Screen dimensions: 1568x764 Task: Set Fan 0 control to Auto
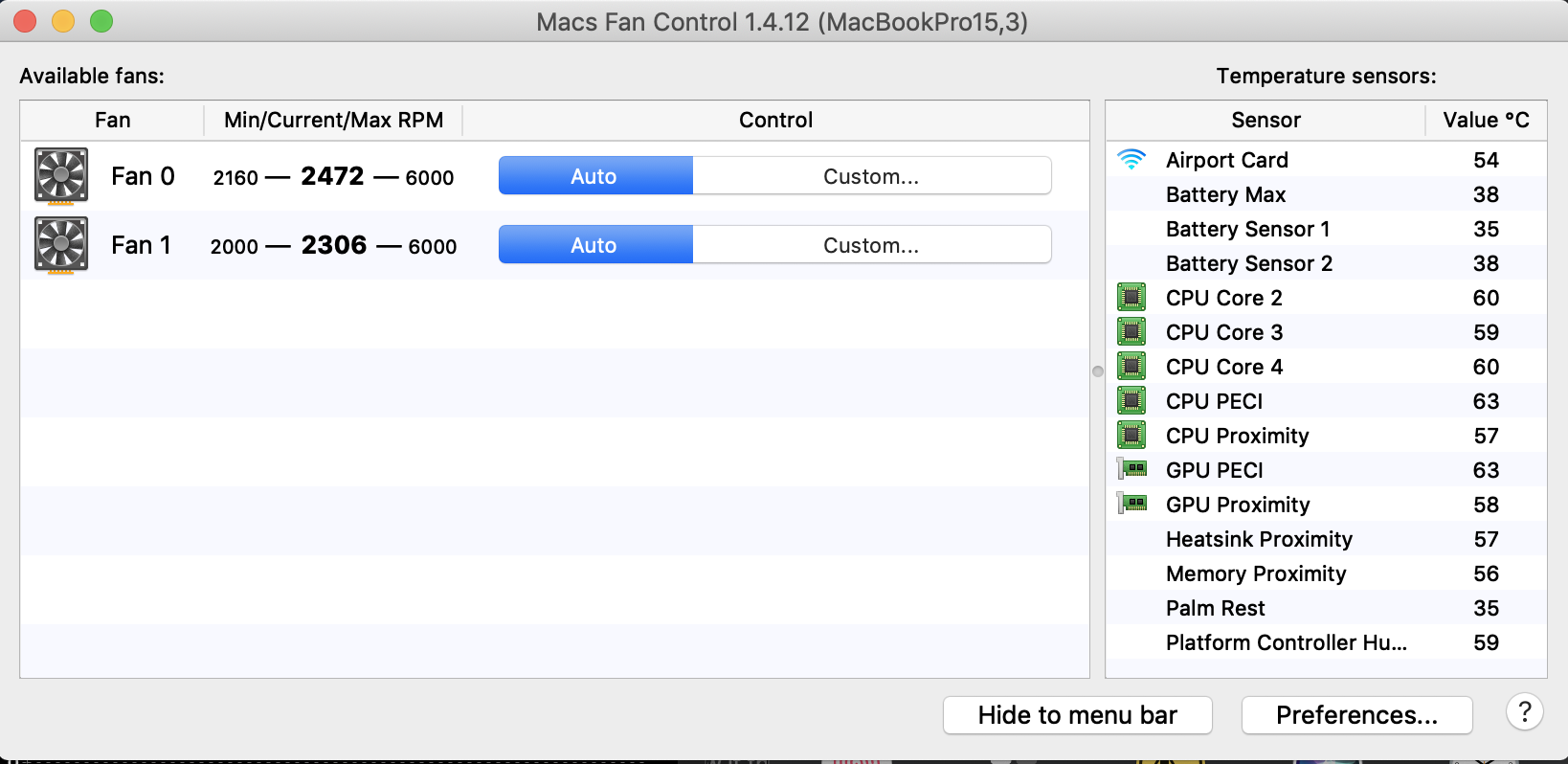[594, 176]
